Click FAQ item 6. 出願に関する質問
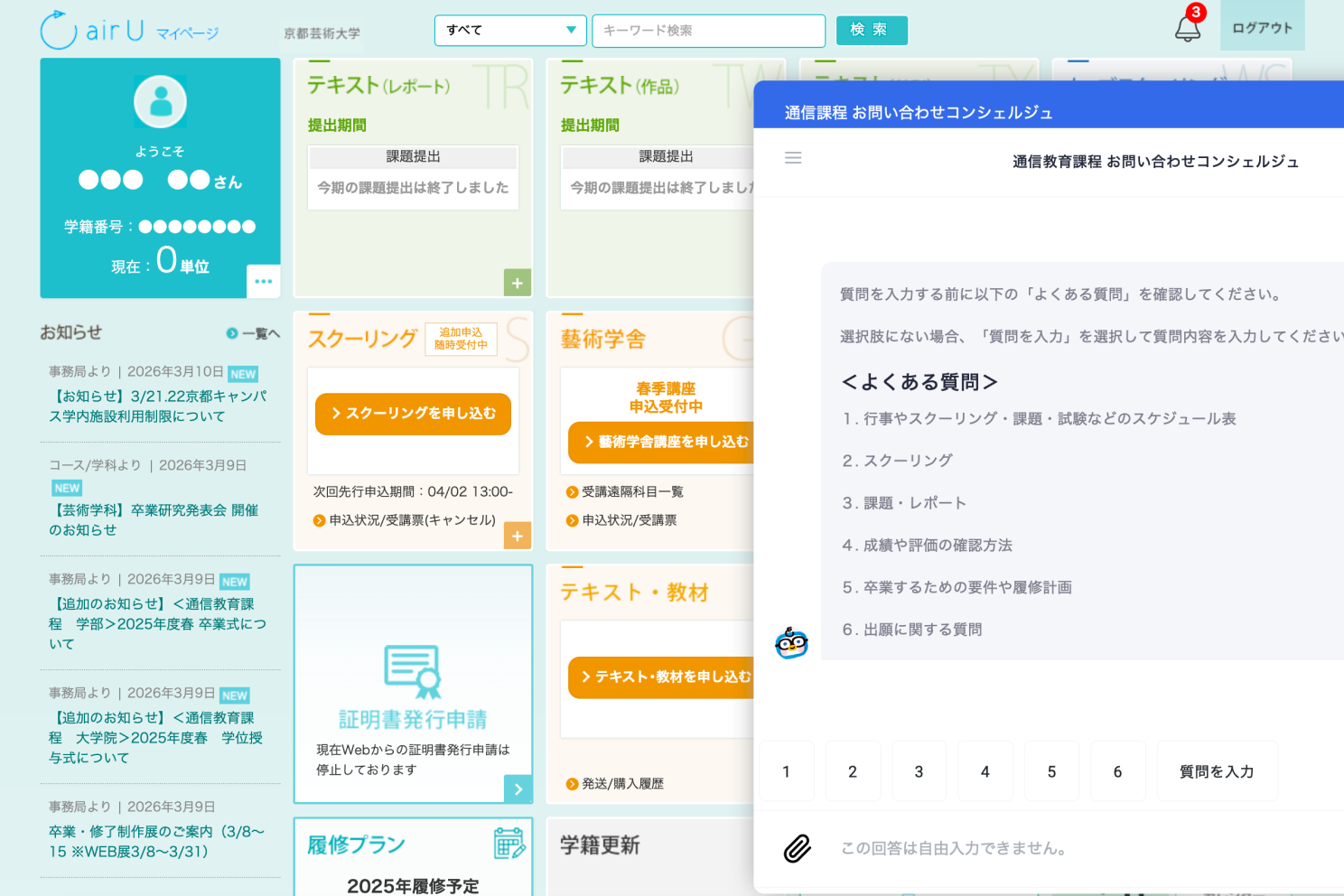 pyautogui.click(x=912, y=630)
